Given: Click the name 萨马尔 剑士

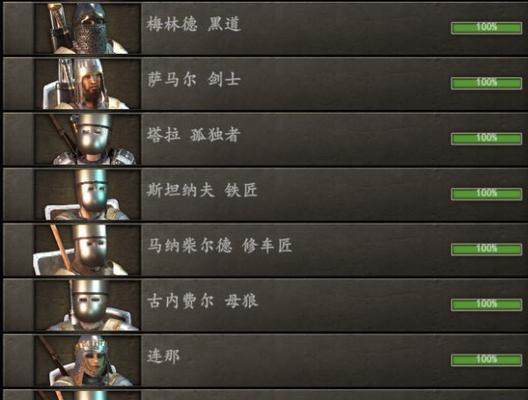Looking at the screenshot, I should [x=194, y=80].
